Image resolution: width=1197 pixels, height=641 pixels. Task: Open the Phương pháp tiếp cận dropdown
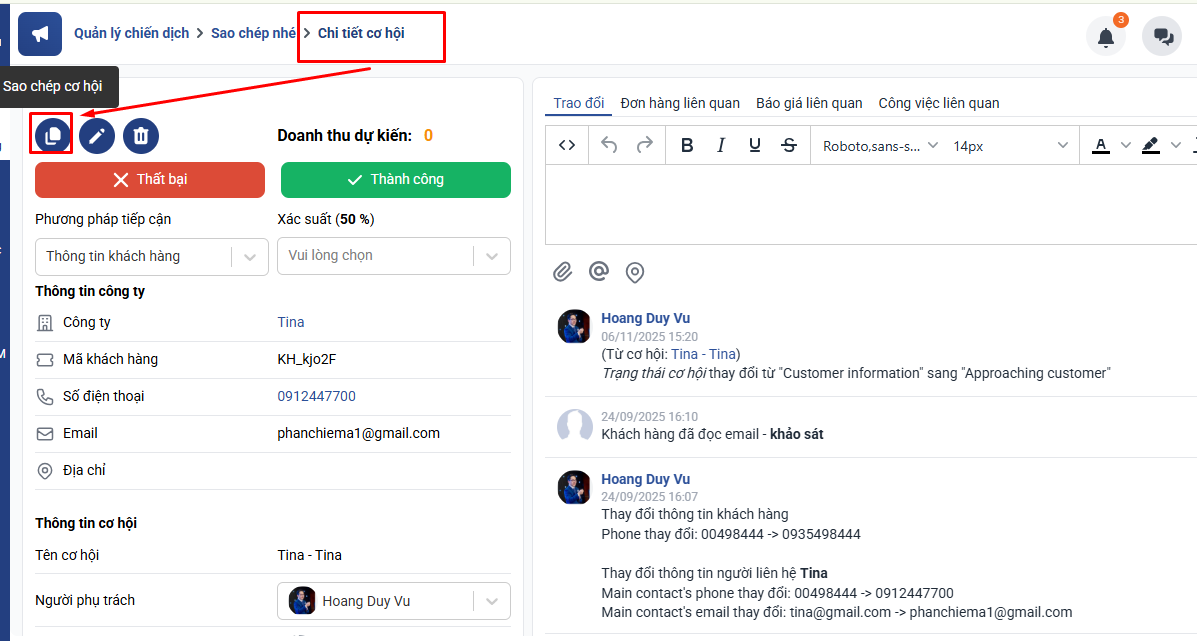click(151, 256)
